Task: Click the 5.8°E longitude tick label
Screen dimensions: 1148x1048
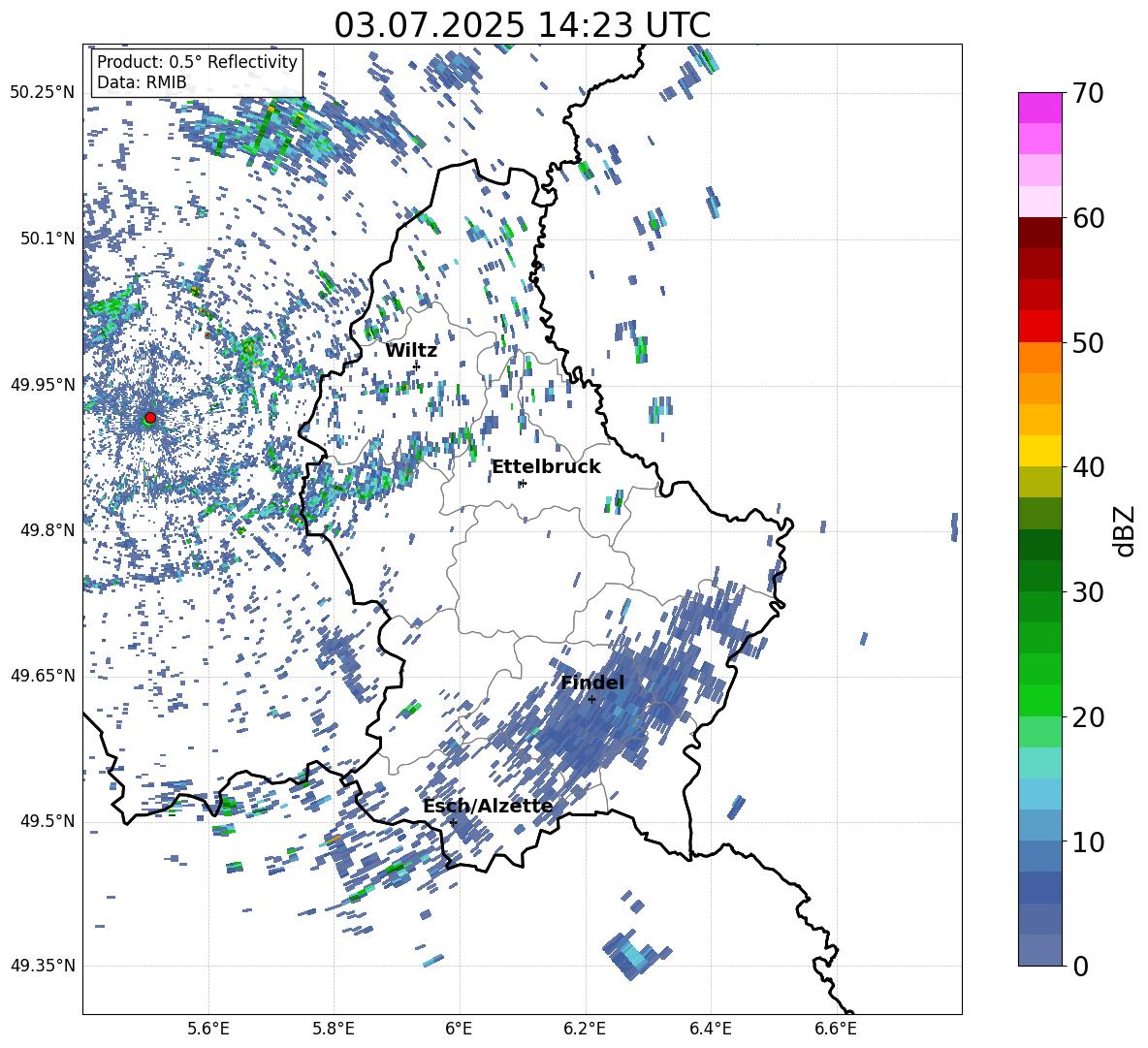Action: pos(334,1029)
